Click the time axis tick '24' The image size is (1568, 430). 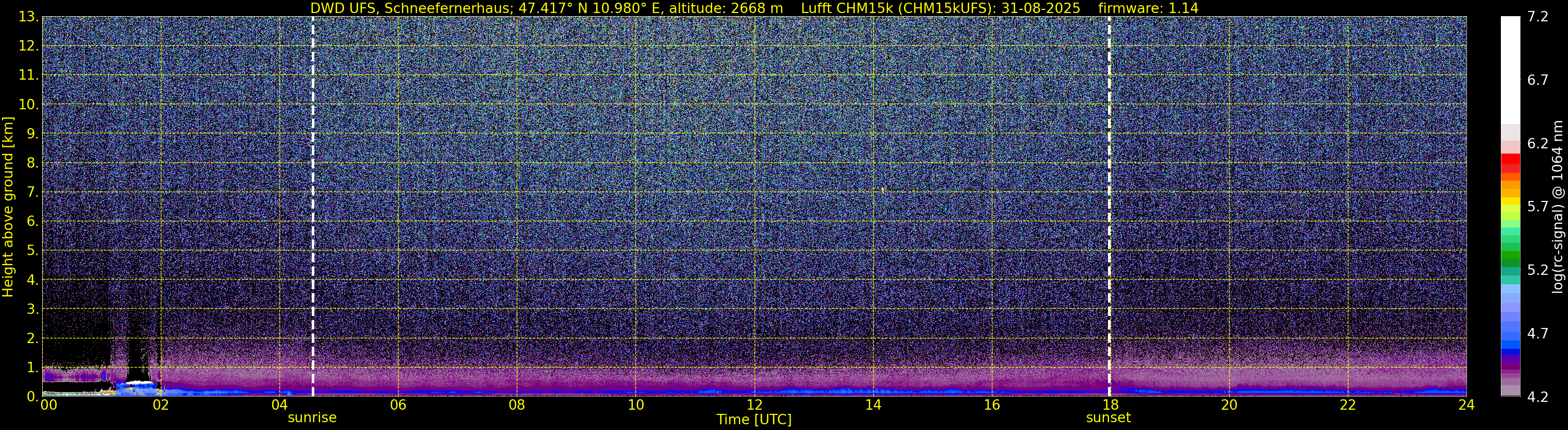1467,405
